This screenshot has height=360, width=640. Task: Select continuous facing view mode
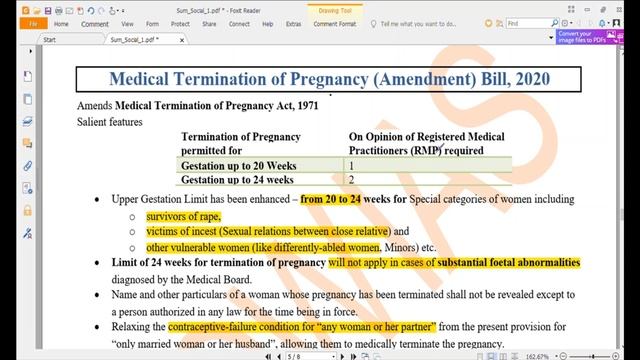515,357
